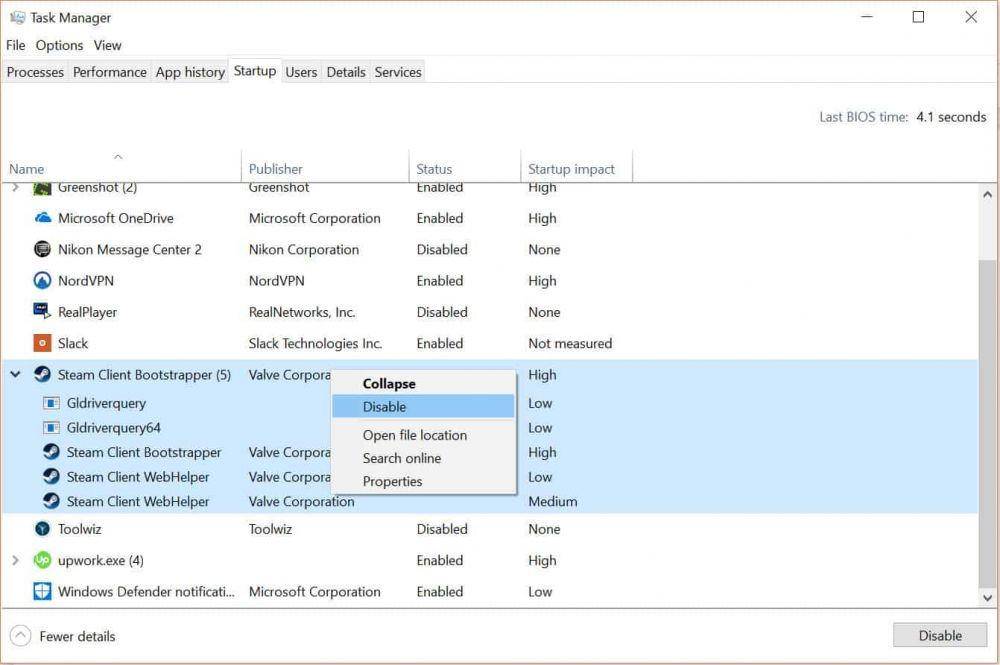
Task: Click the scrollbar up arrow
Action: click(987, 194)
